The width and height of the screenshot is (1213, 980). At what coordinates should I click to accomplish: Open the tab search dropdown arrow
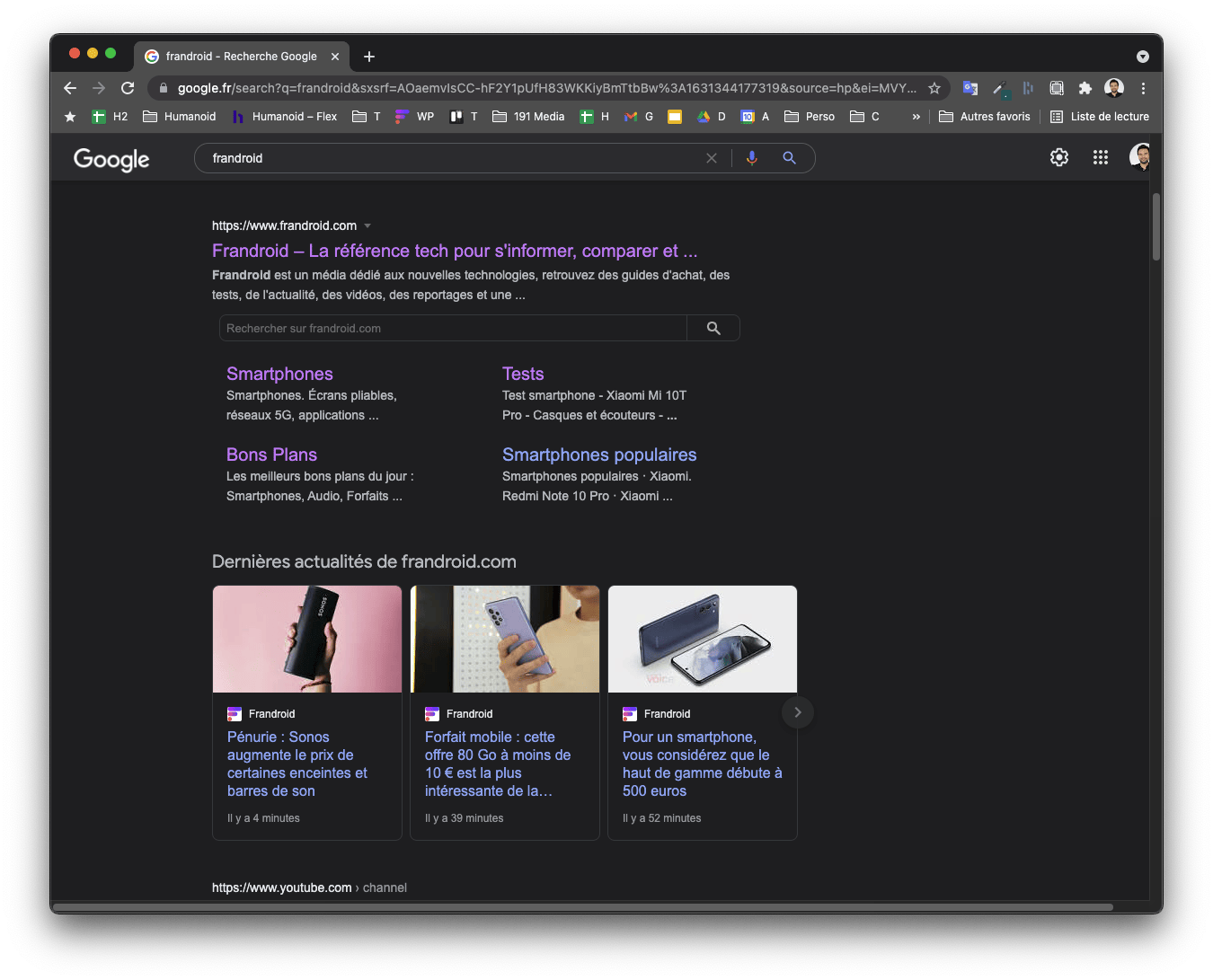[x=1143, y=57]
